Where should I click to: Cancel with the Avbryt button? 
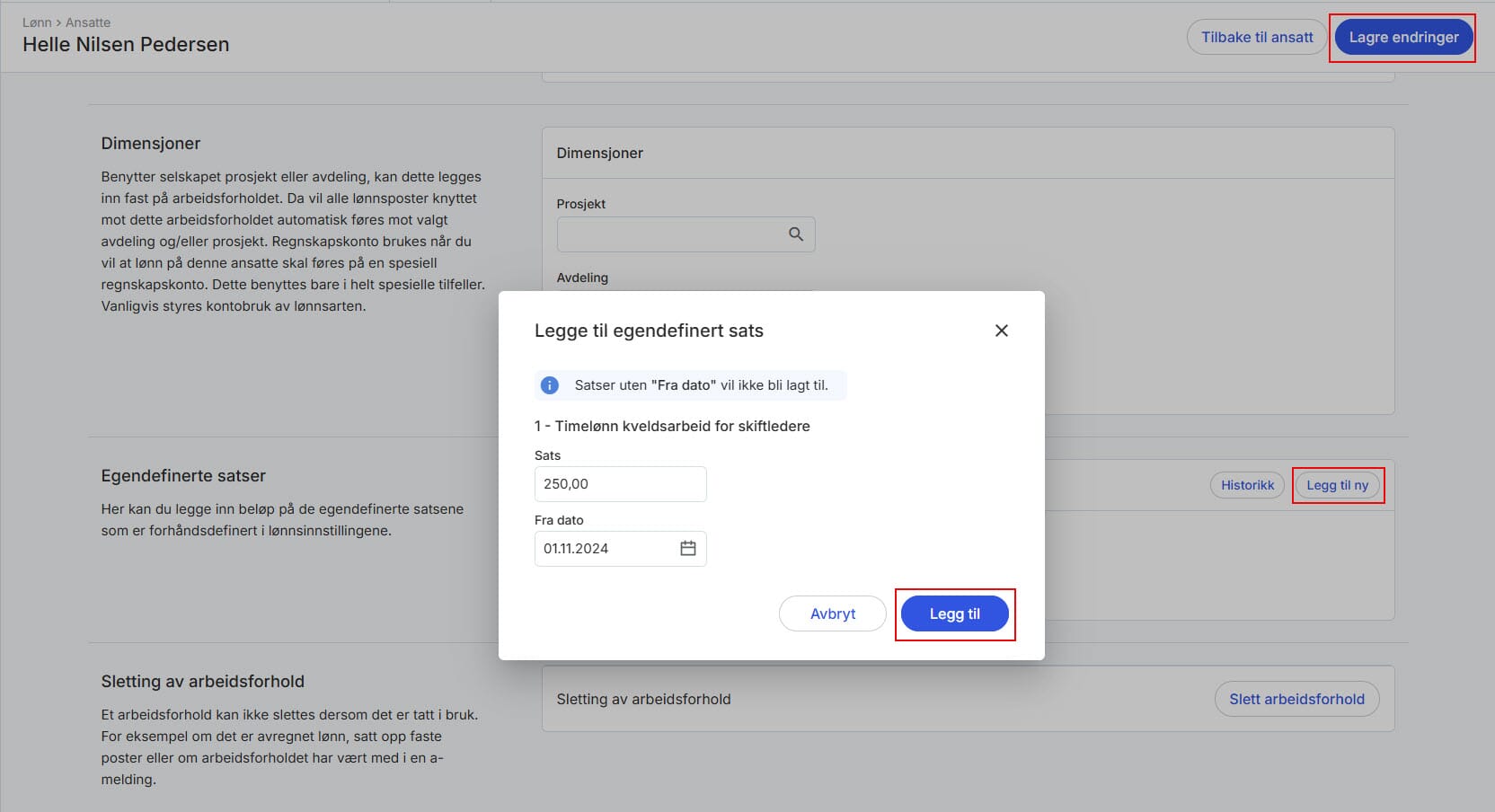tap(833, 613)
